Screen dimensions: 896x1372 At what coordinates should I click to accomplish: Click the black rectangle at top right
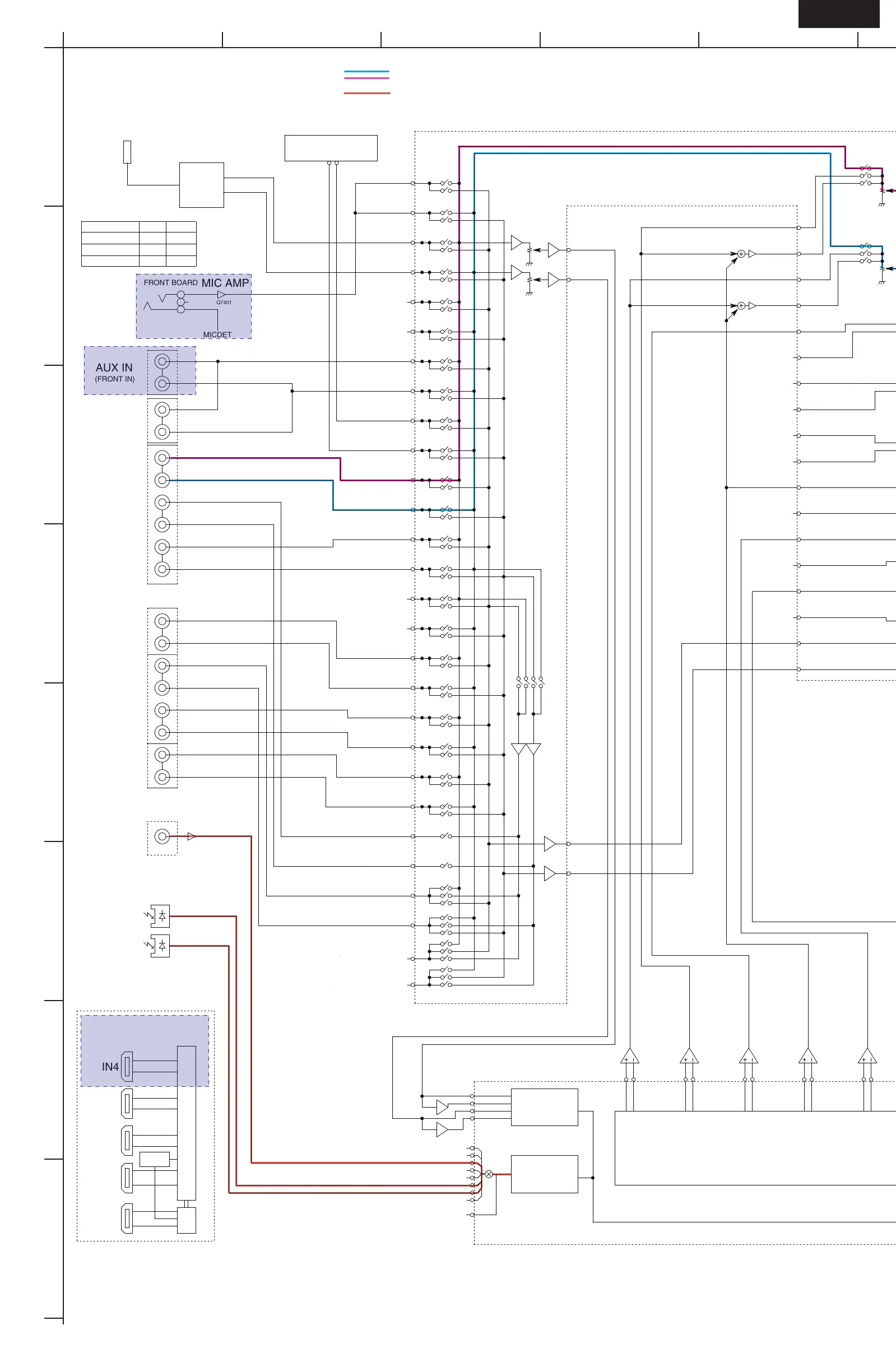(x=839, y=14)
